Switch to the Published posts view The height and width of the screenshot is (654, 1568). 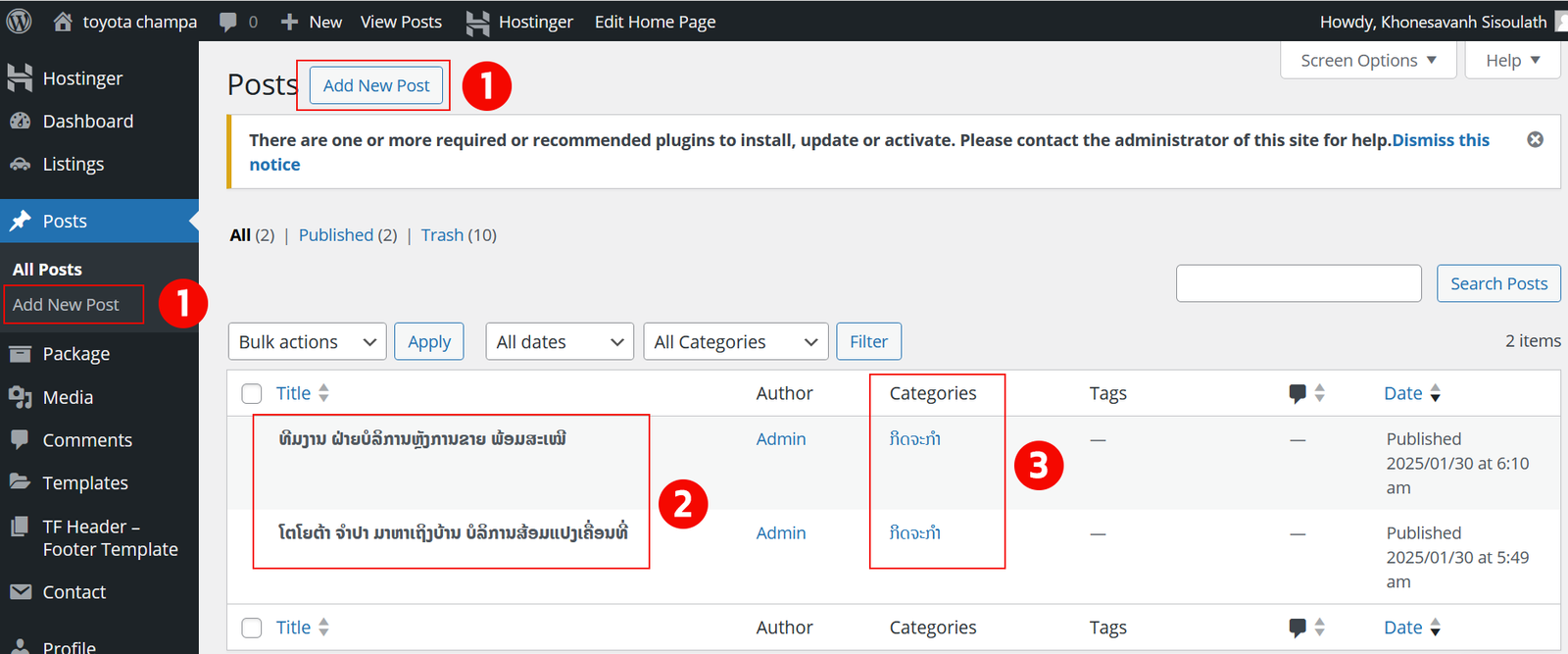click(x=336, y=235)
